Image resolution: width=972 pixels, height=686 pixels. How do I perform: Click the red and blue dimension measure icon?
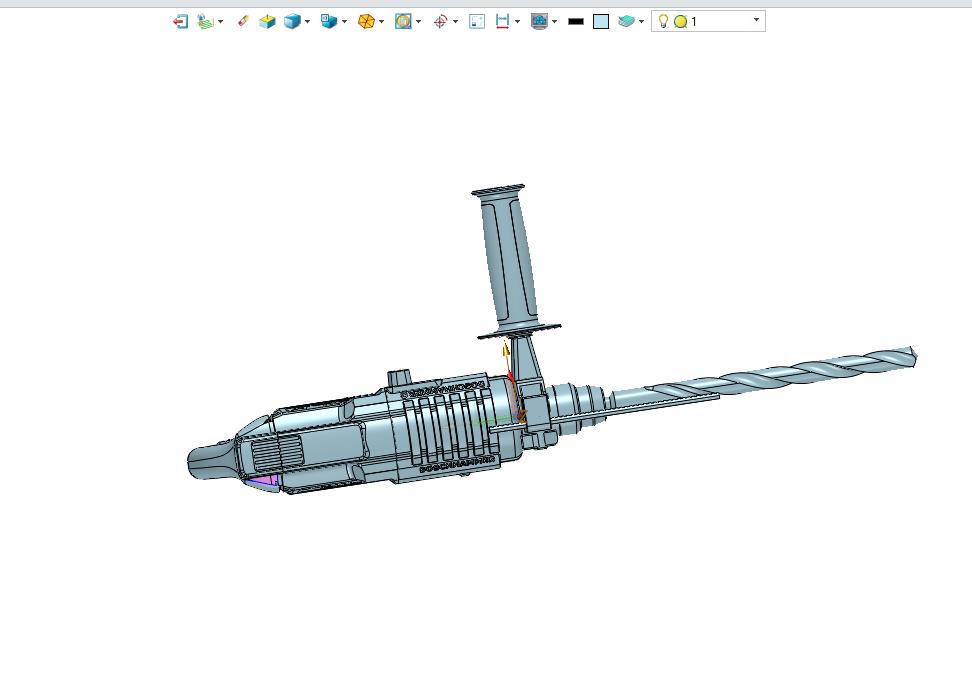pyautogui.click(x=502, y=22)
